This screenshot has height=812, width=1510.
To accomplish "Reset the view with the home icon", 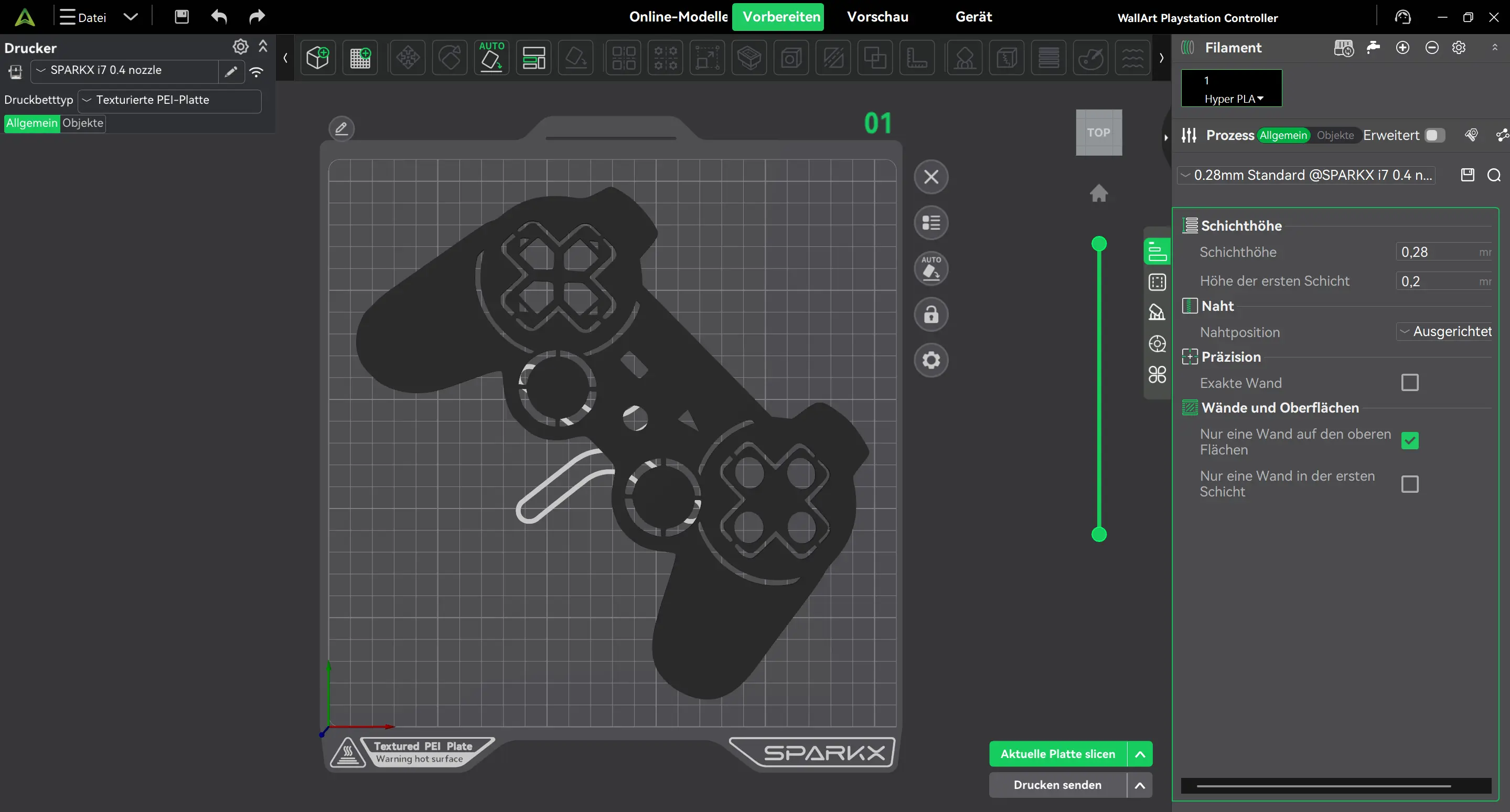I will [1098, 193].
